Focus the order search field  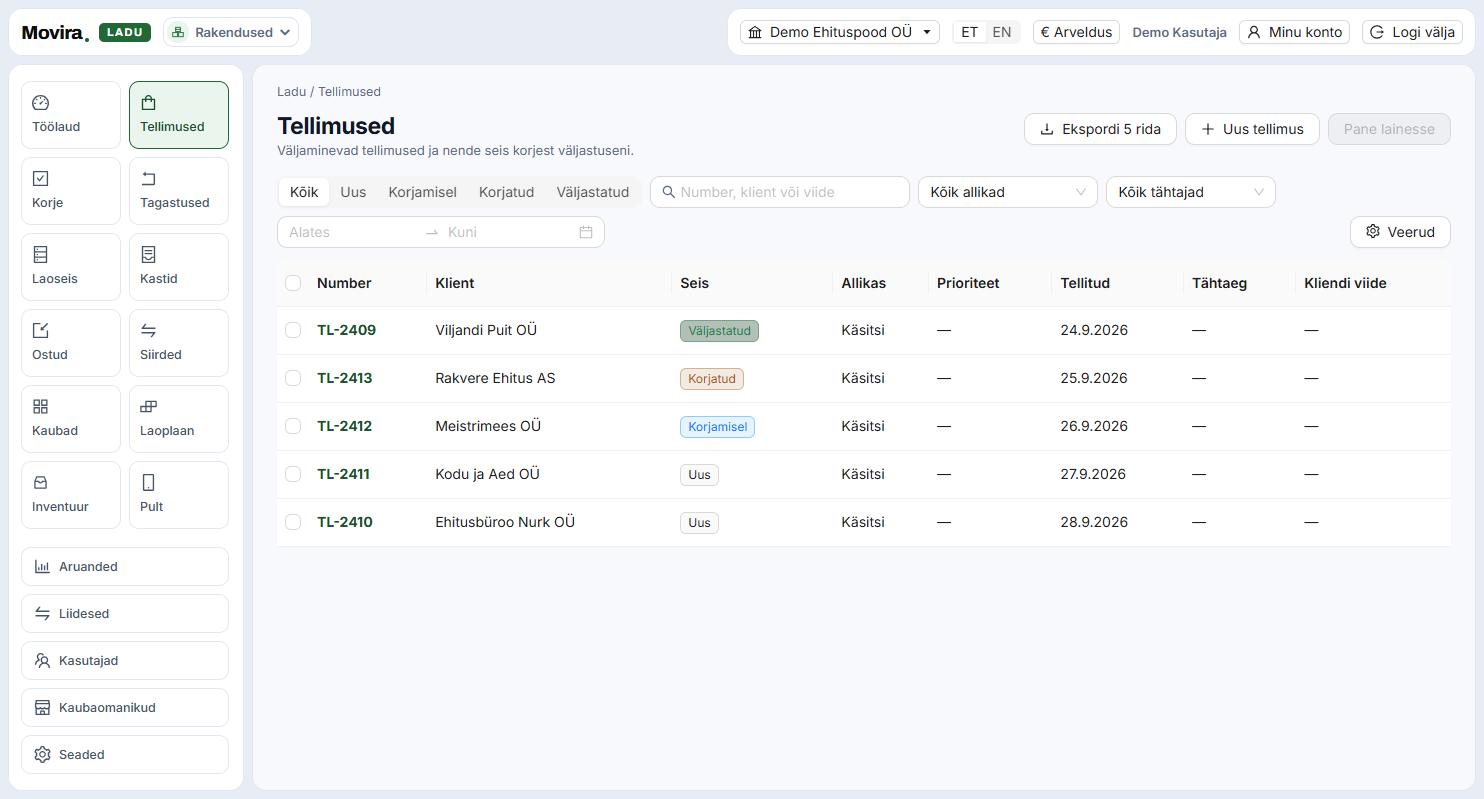[x=780, y=192]
